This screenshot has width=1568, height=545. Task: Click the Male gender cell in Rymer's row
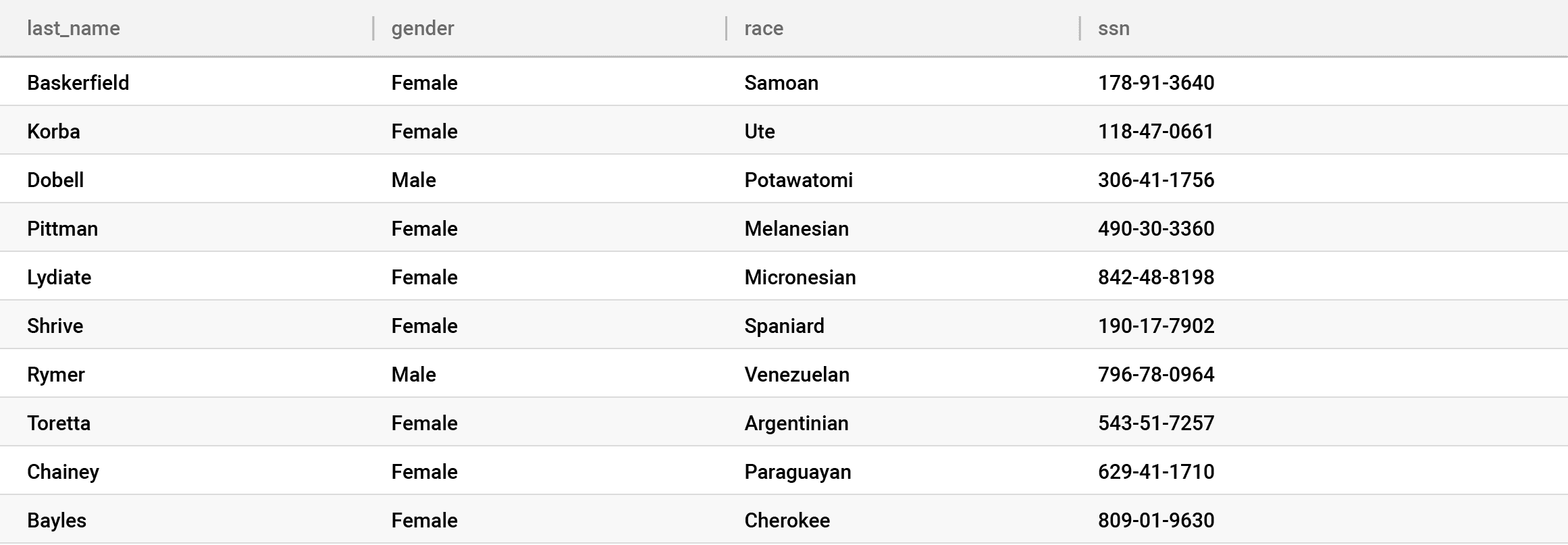[413, 374]
